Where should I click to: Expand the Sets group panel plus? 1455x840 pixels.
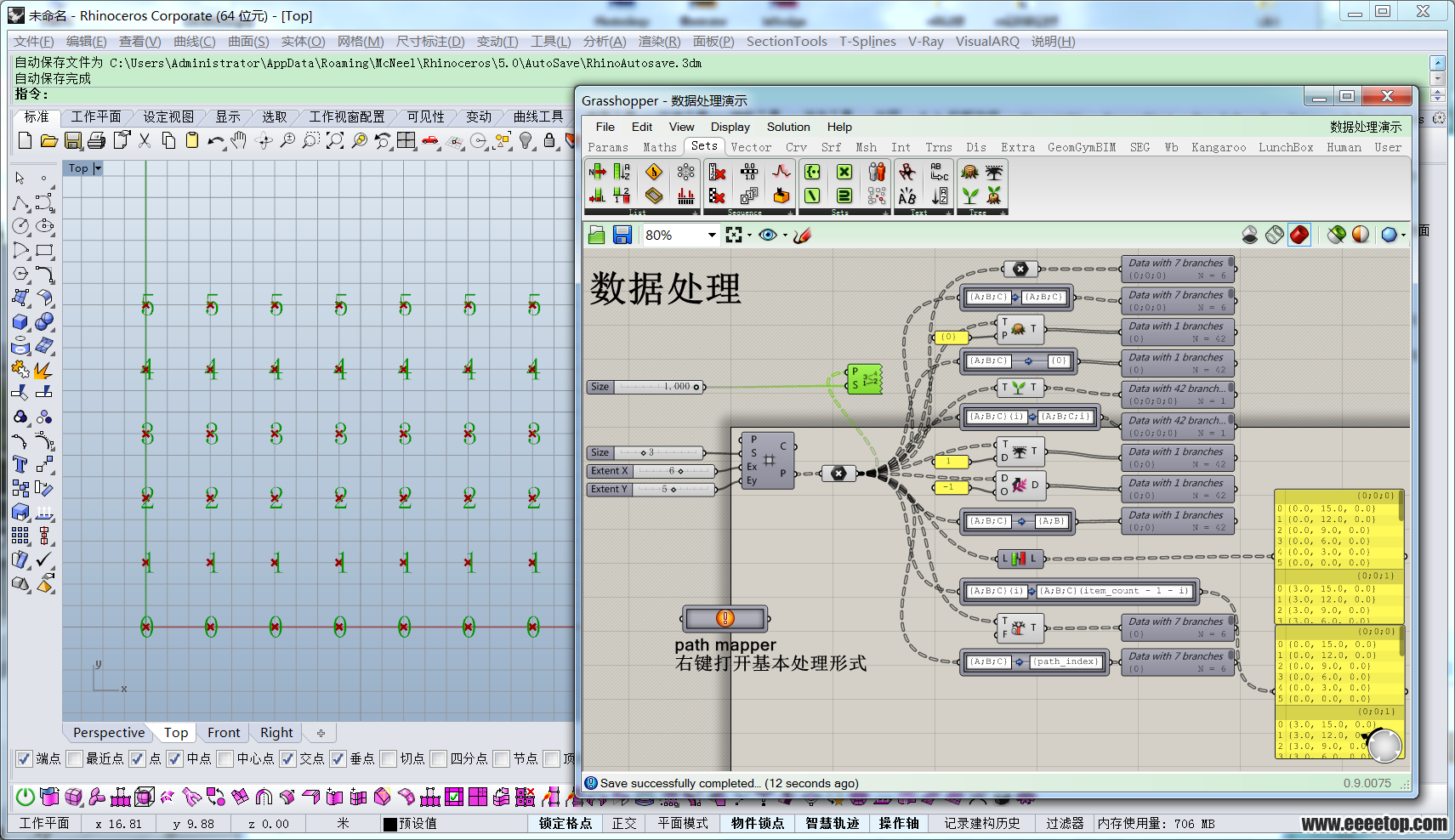point(886,213)
